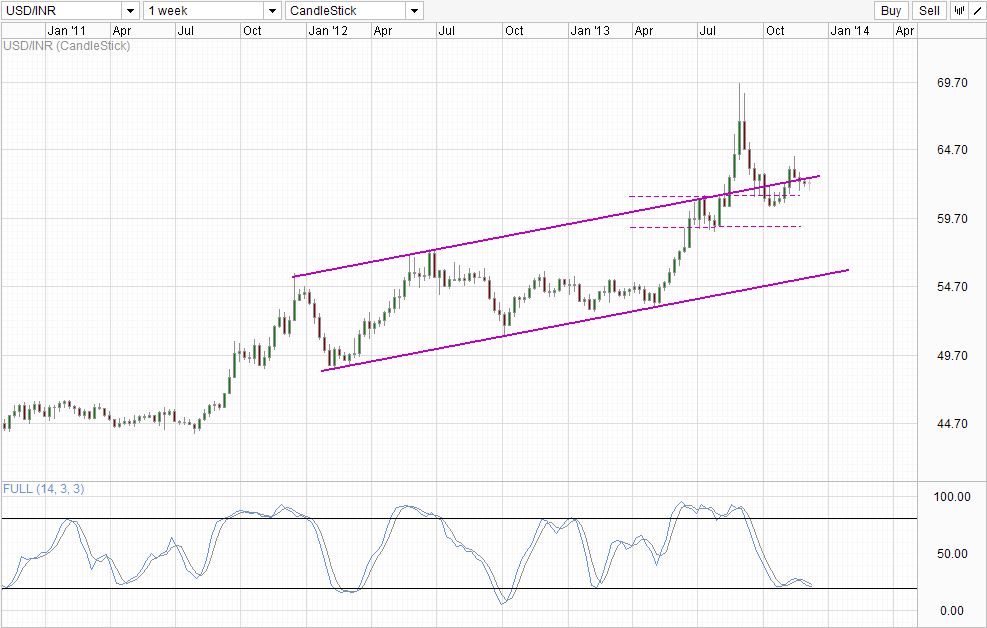Click the 54.70 price axis label
Image resolution: width=987 pixels, height=628 pixels.
click(952, 287)
